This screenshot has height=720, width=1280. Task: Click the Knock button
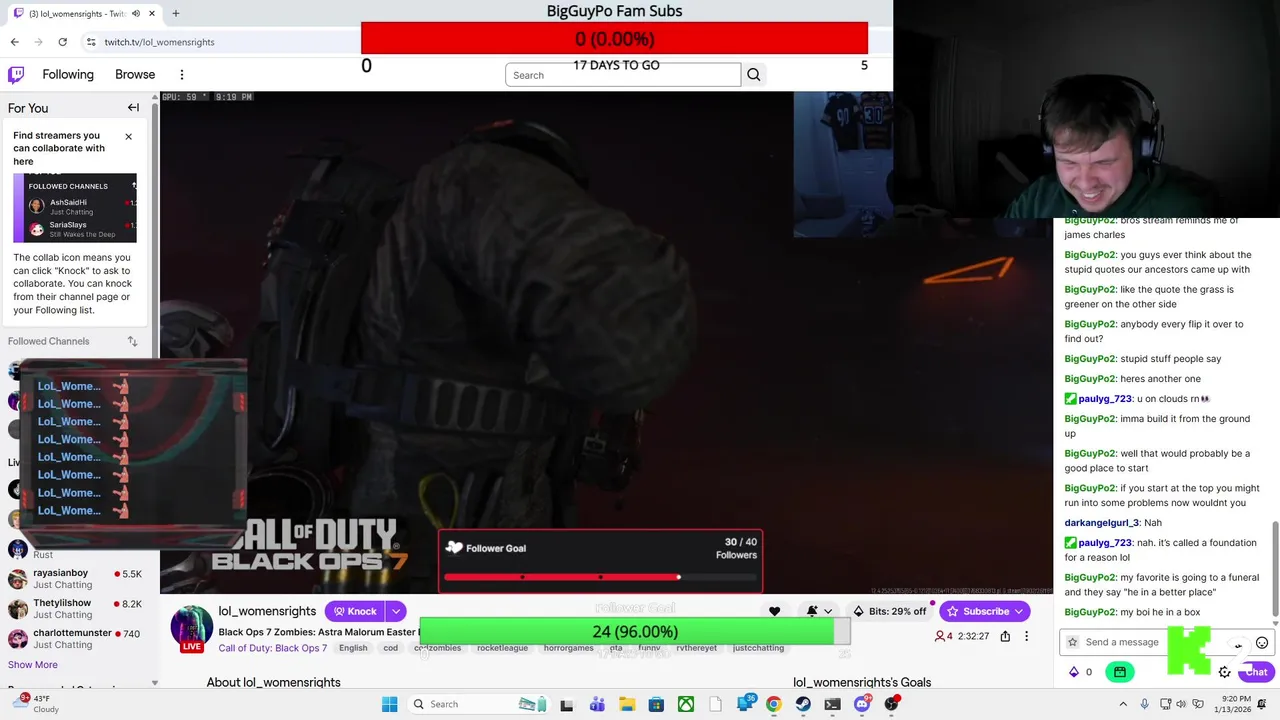coord(355,611)
